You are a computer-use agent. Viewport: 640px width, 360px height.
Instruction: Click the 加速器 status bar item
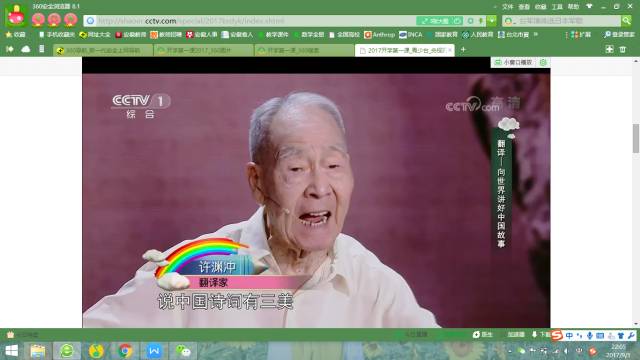[516, 335]
